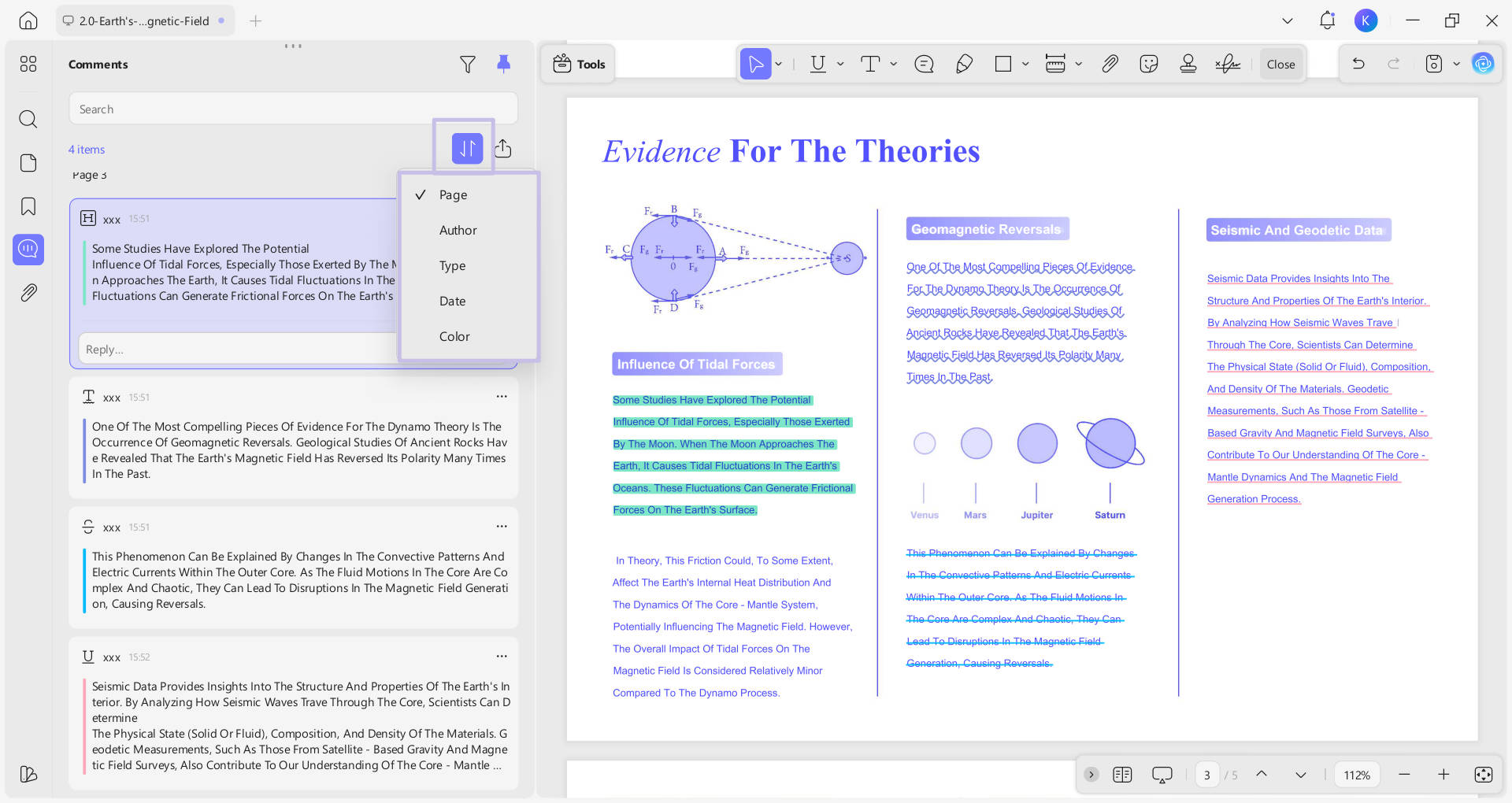Toggle the pin for Comments panel
The height and width of the screenshot is (803, 1512).
click(x=504, y=65)
